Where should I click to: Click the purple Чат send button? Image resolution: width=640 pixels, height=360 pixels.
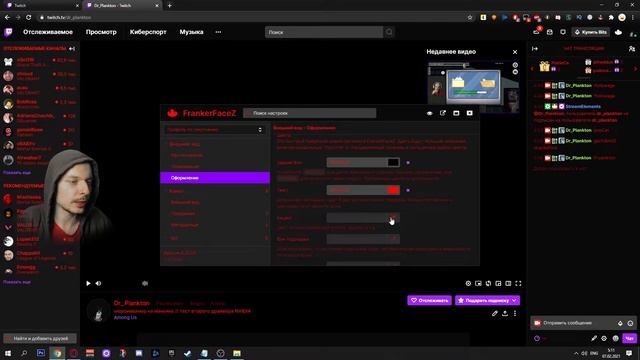(x=629, y=338)
